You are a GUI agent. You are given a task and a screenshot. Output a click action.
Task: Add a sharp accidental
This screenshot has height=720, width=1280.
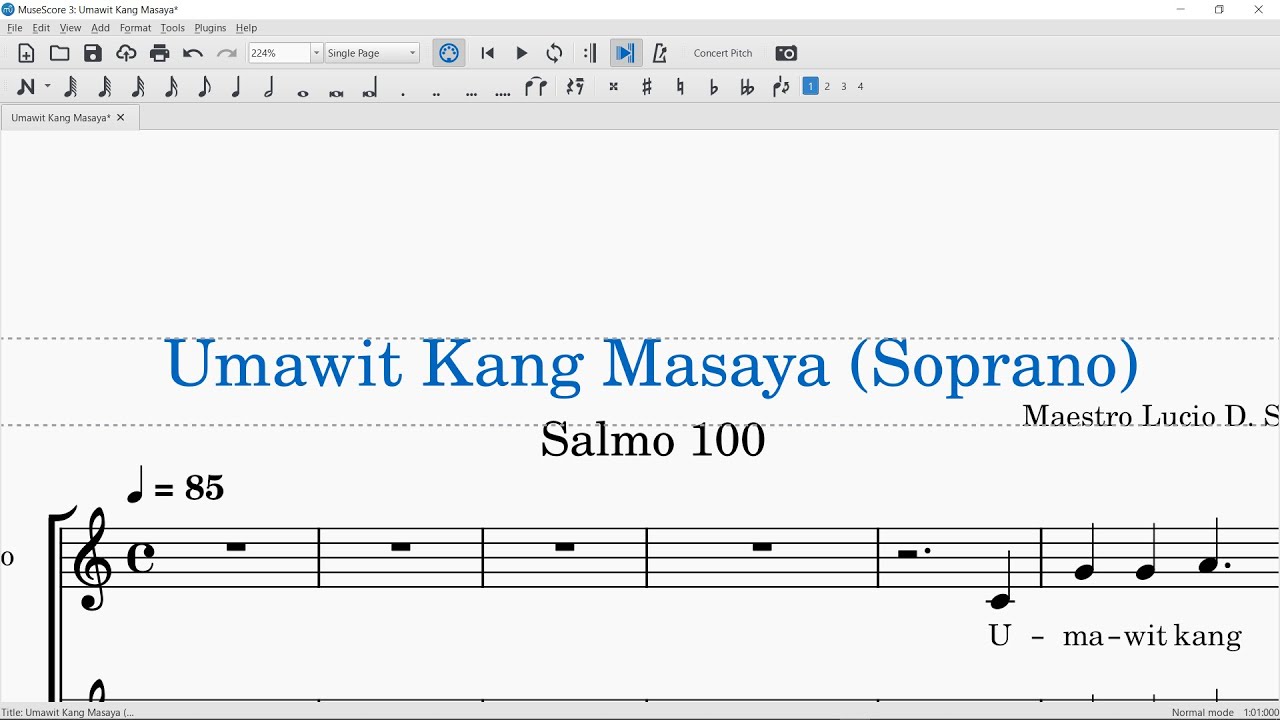coord(647,87)
